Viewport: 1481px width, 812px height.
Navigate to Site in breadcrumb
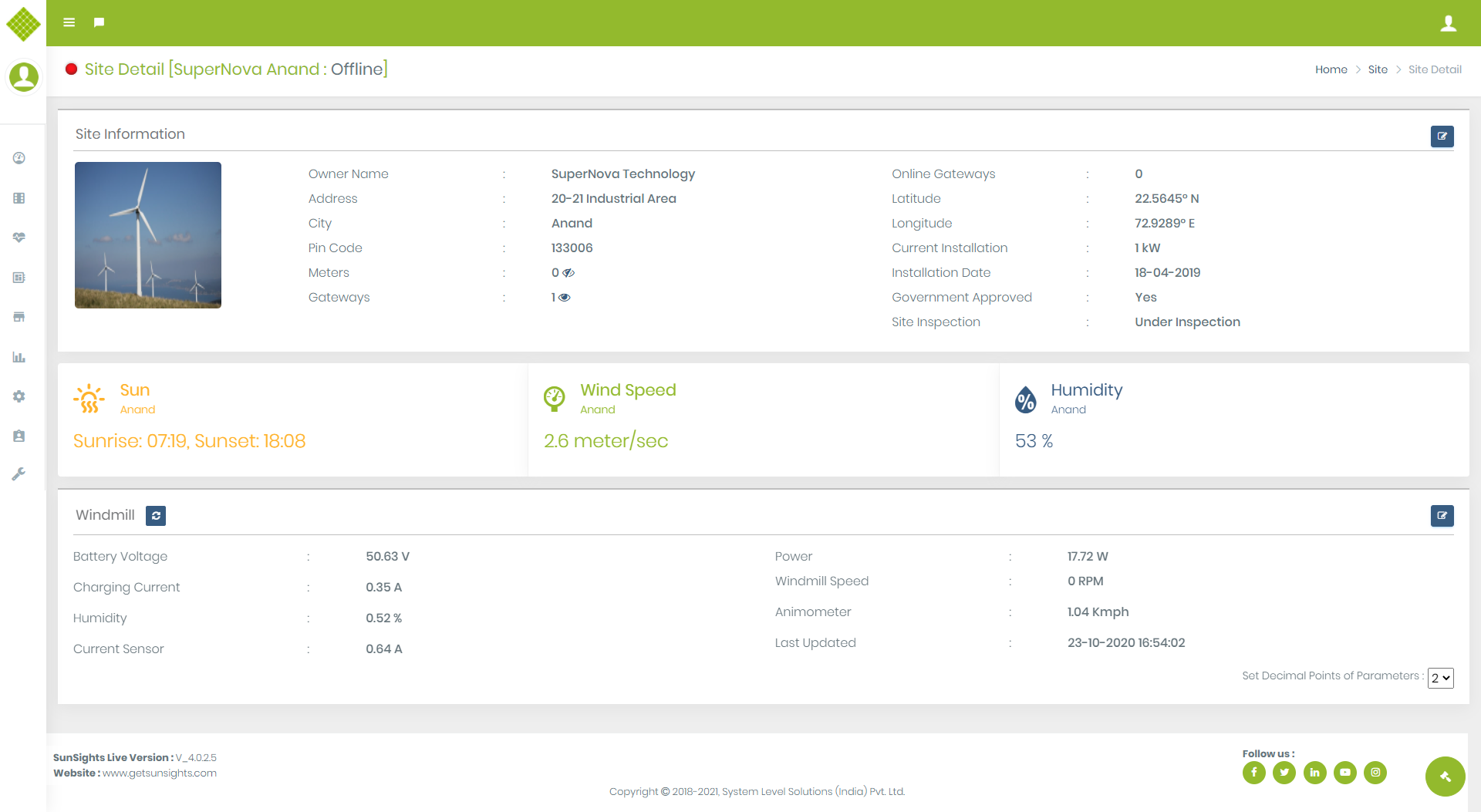[x=1378, y=69]
